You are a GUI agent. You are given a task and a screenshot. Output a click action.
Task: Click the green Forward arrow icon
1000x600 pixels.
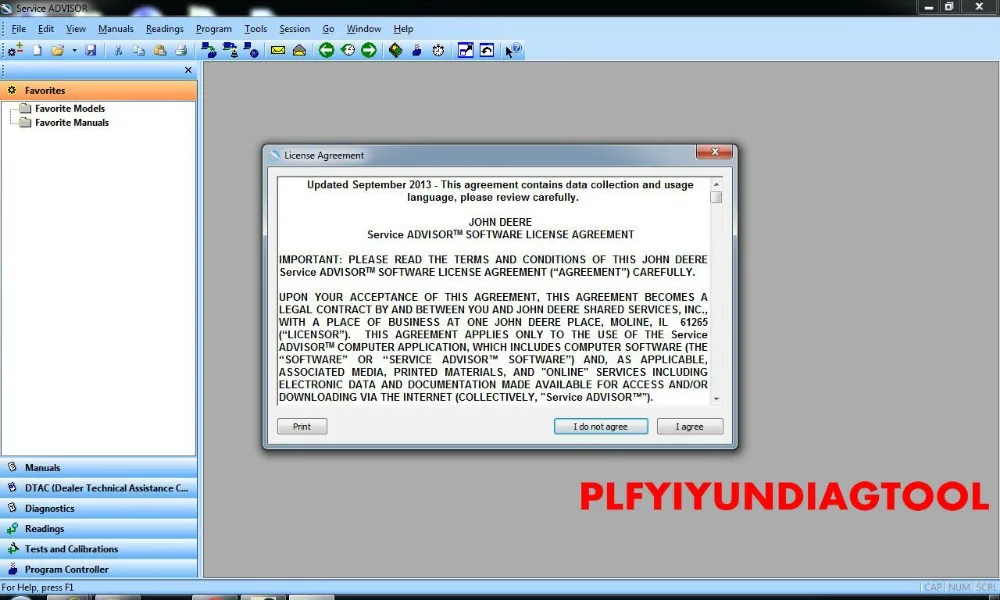(x=369, y=50)
